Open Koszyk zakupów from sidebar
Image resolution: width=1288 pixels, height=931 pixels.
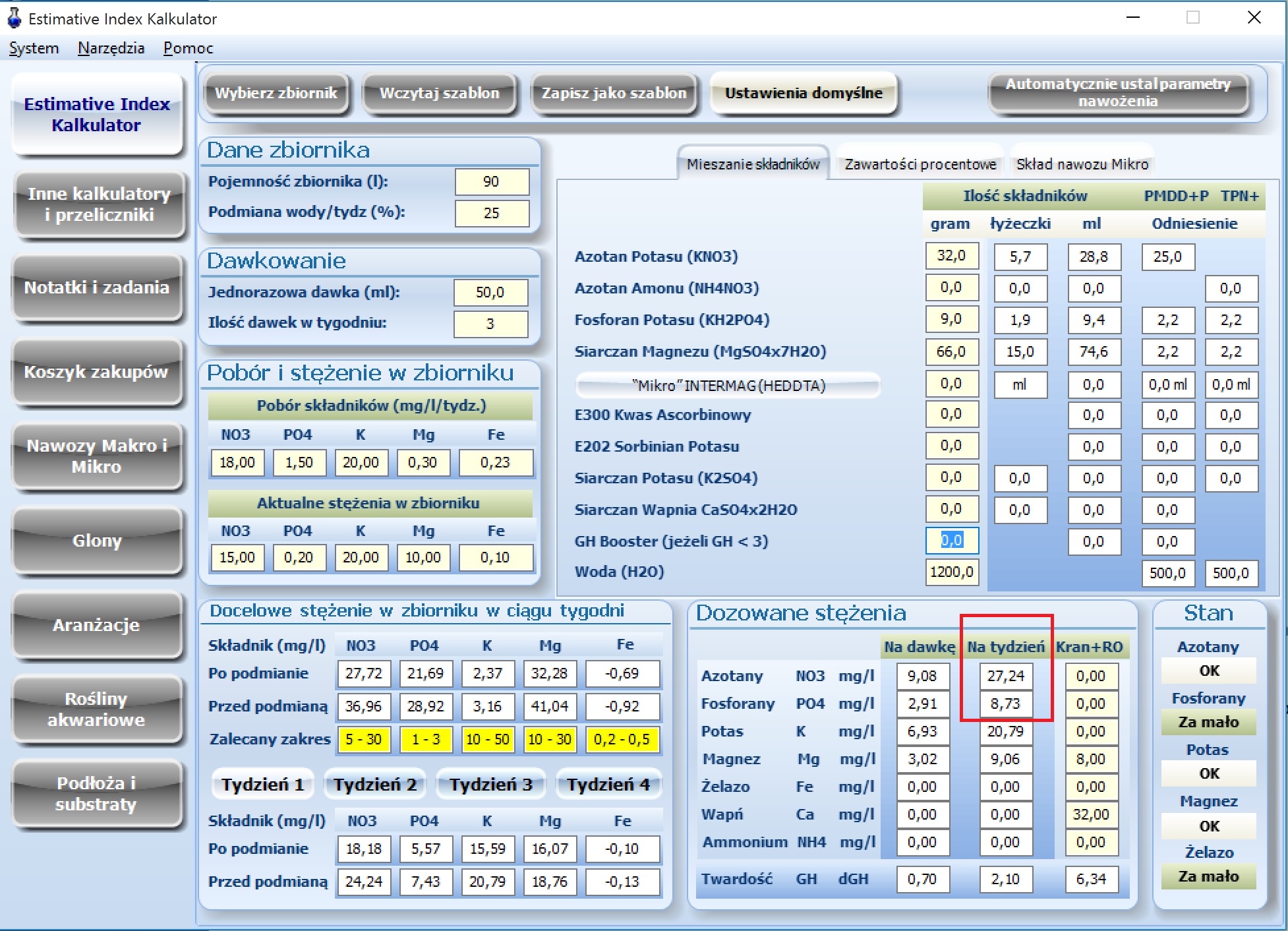(x=97, y=371)
